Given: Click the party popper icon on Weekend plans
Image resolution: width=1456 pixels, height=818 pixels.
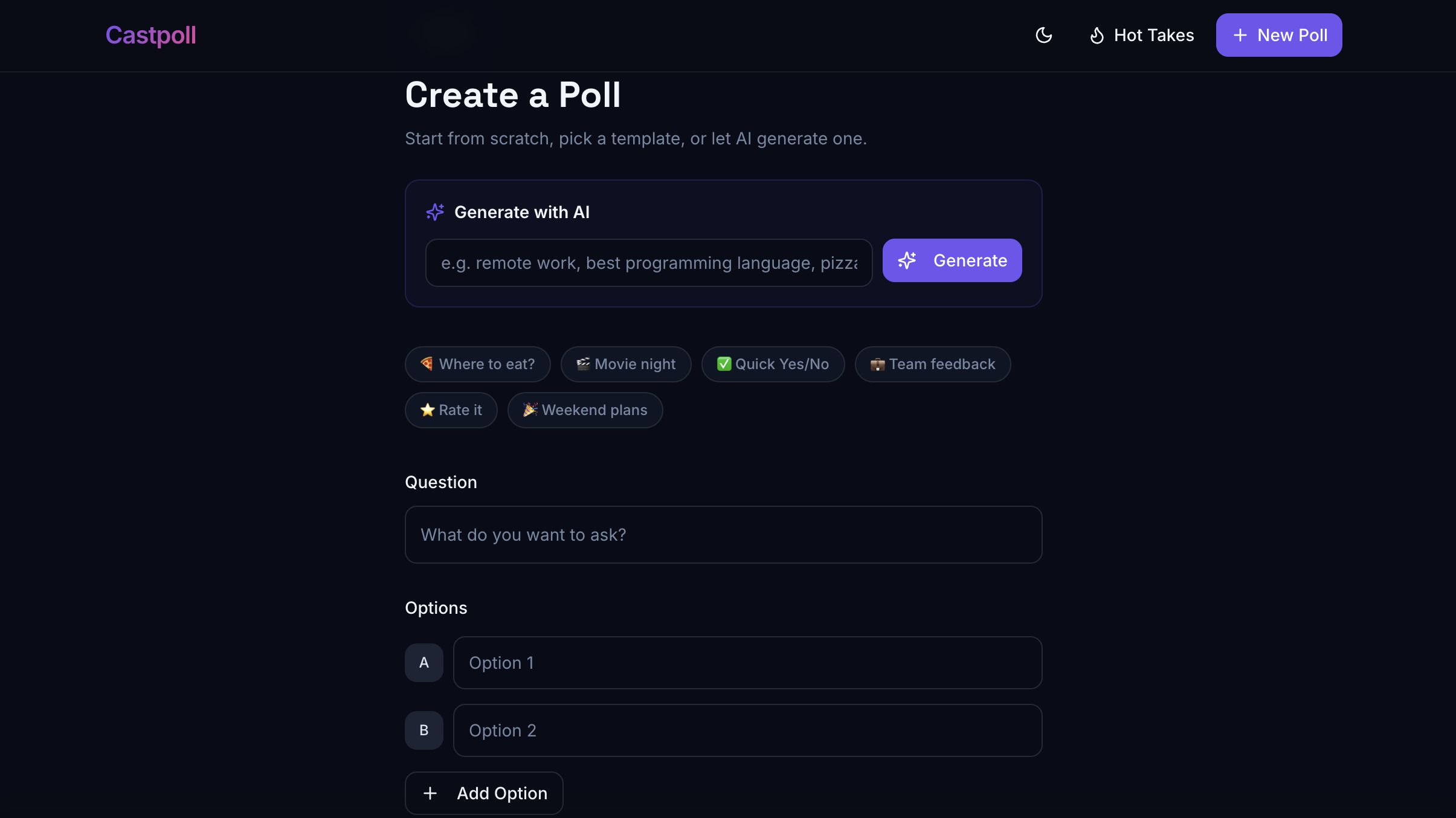Looking at the screenshot, I should click(x=529, y=410).
